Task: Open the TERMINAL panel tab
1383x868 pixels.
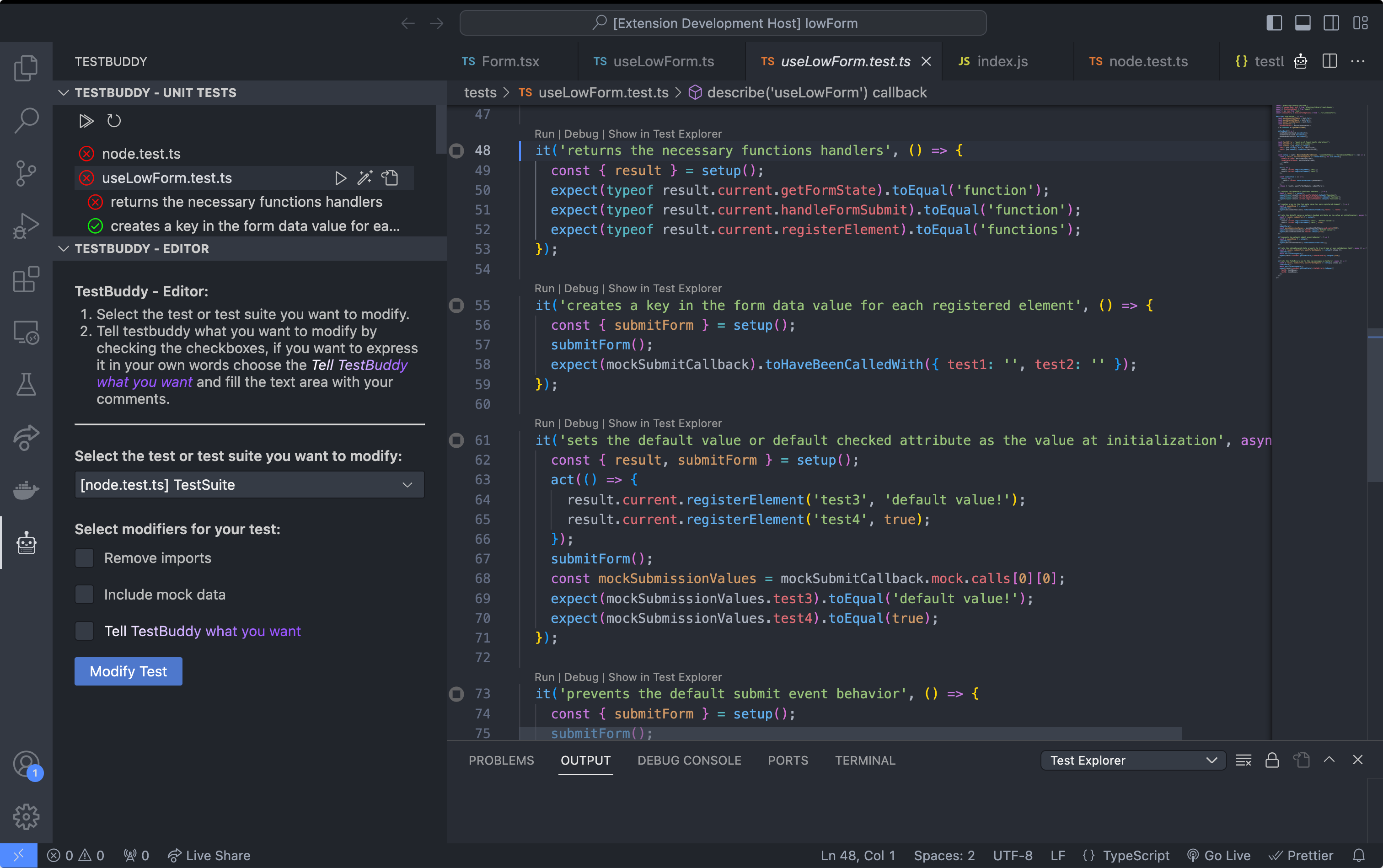Action: tap(865, 760)
